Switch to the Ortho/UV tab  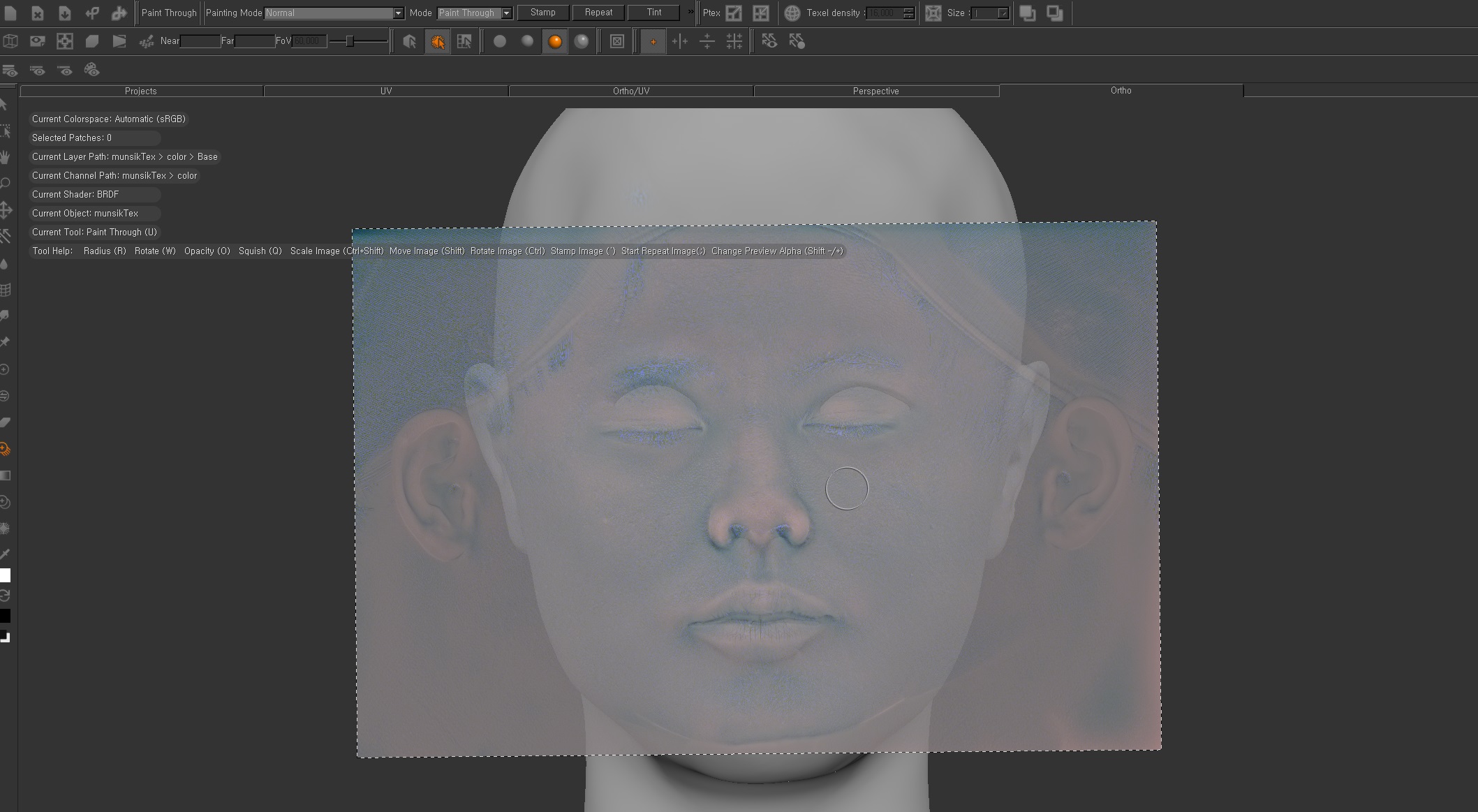click(630, 91)
